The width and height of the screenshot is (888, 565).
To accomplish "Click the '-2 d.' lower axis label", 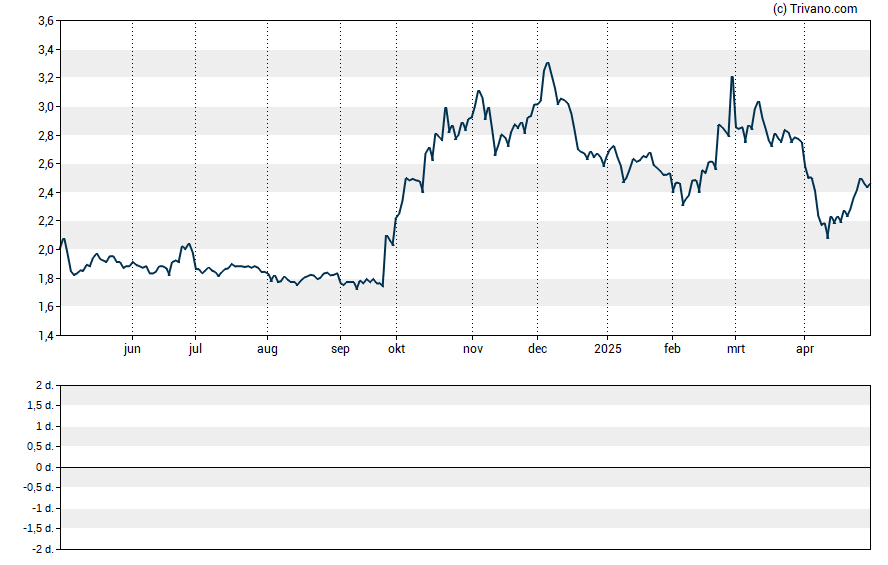I will click(x=42, y=549).
